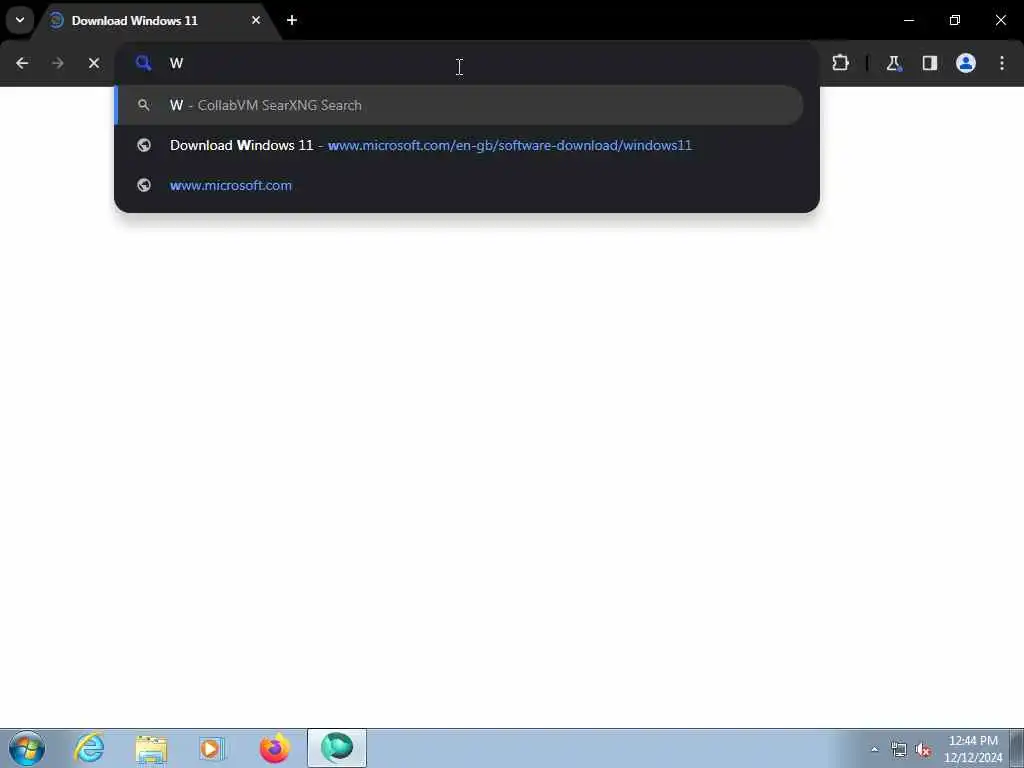This screenshot has height=768, width=1024.
Task: Open Windows Explorer folder on taskbar
Action: tap(152, 748)
